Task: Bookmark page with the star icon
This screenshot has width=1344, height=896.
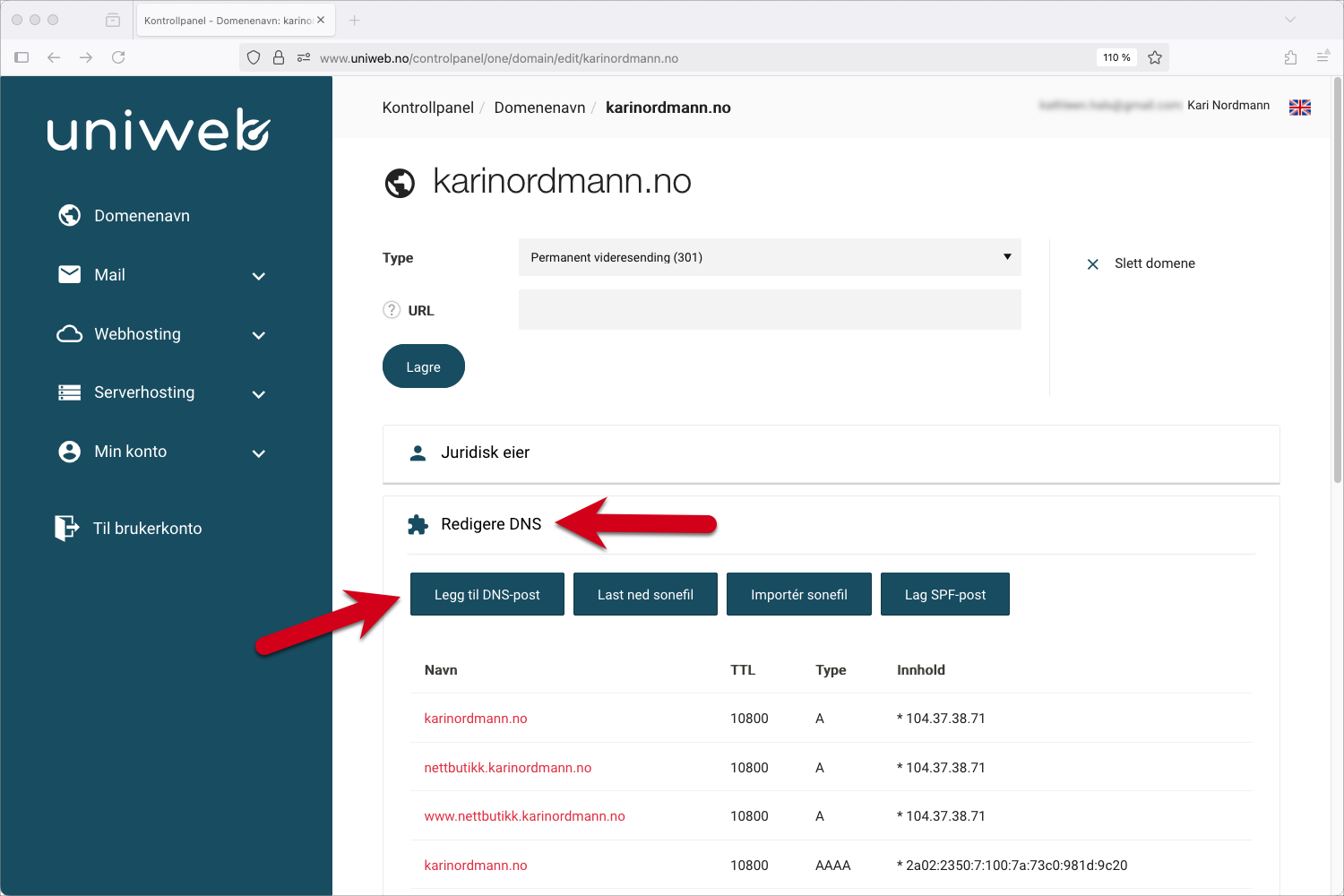Action: [x=1155, y=57]
